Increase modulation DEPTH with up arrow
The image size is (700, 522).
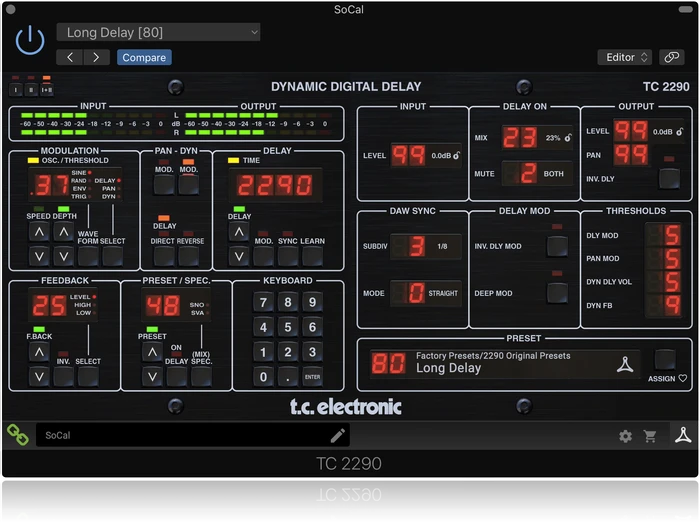(64, 232)
